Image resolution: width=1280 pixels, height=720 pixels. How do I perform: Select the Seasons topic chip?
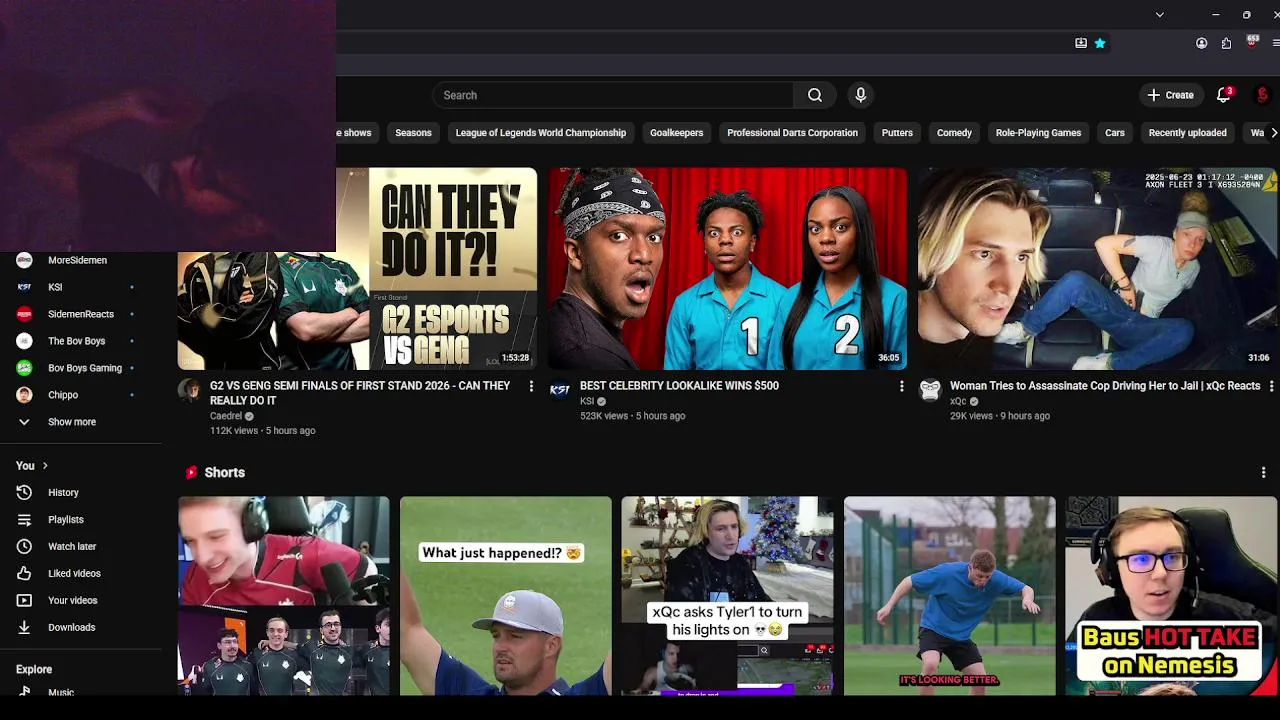pos(413,133)
